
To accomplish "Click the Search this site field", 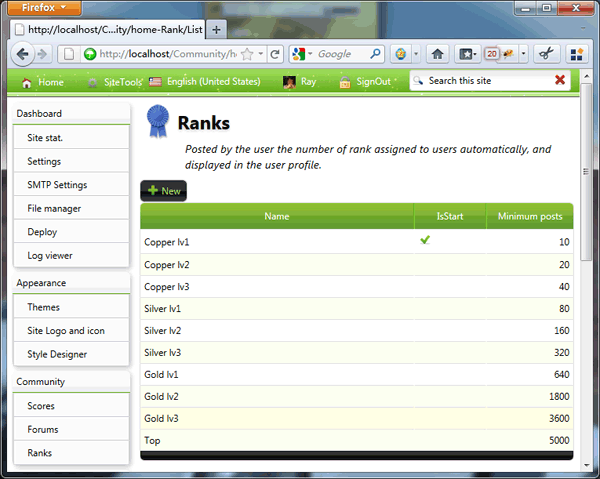I will click(489, 80).
